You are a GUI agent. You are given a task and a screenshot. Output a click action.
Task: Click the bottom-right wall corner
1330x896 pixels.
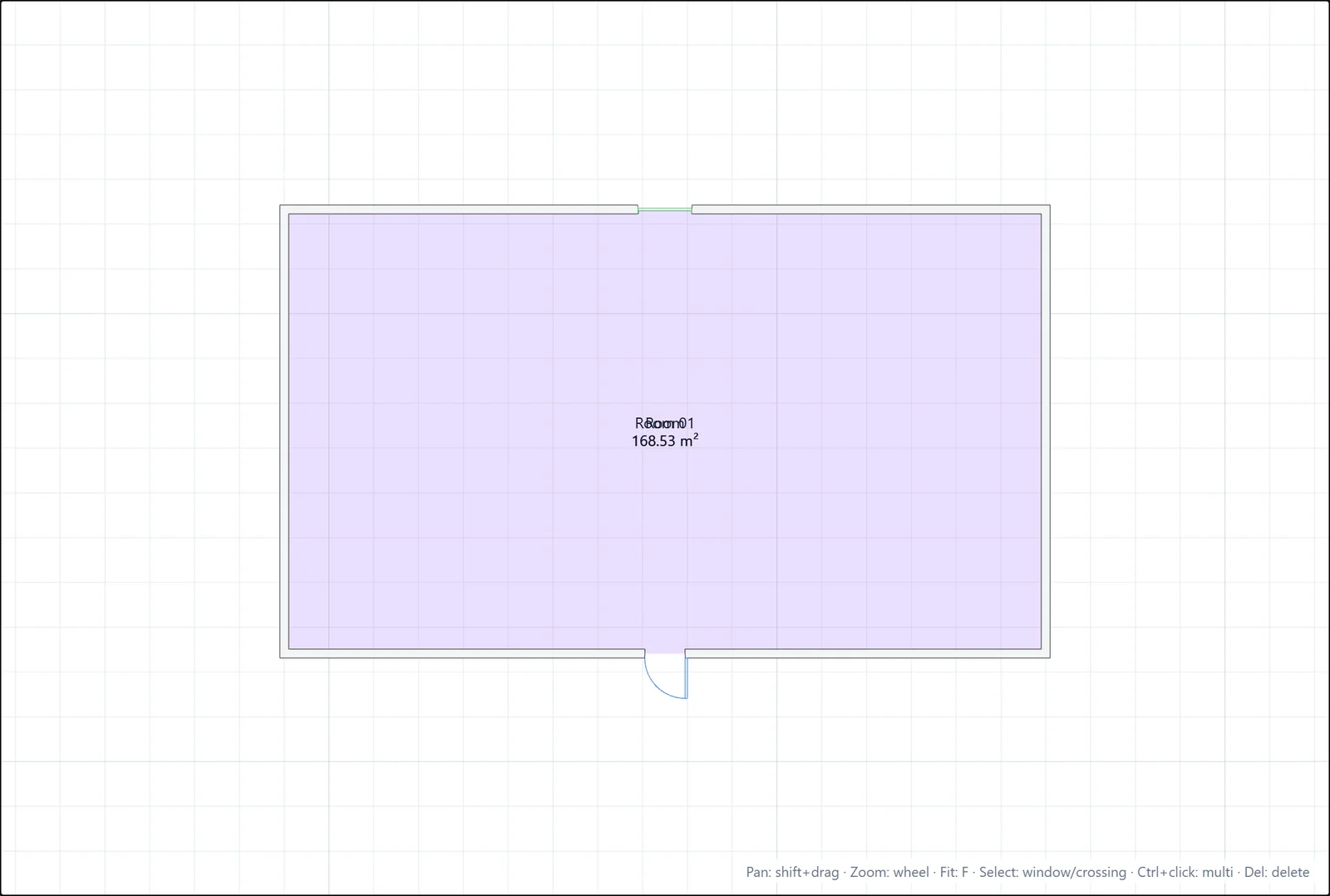1046,653
